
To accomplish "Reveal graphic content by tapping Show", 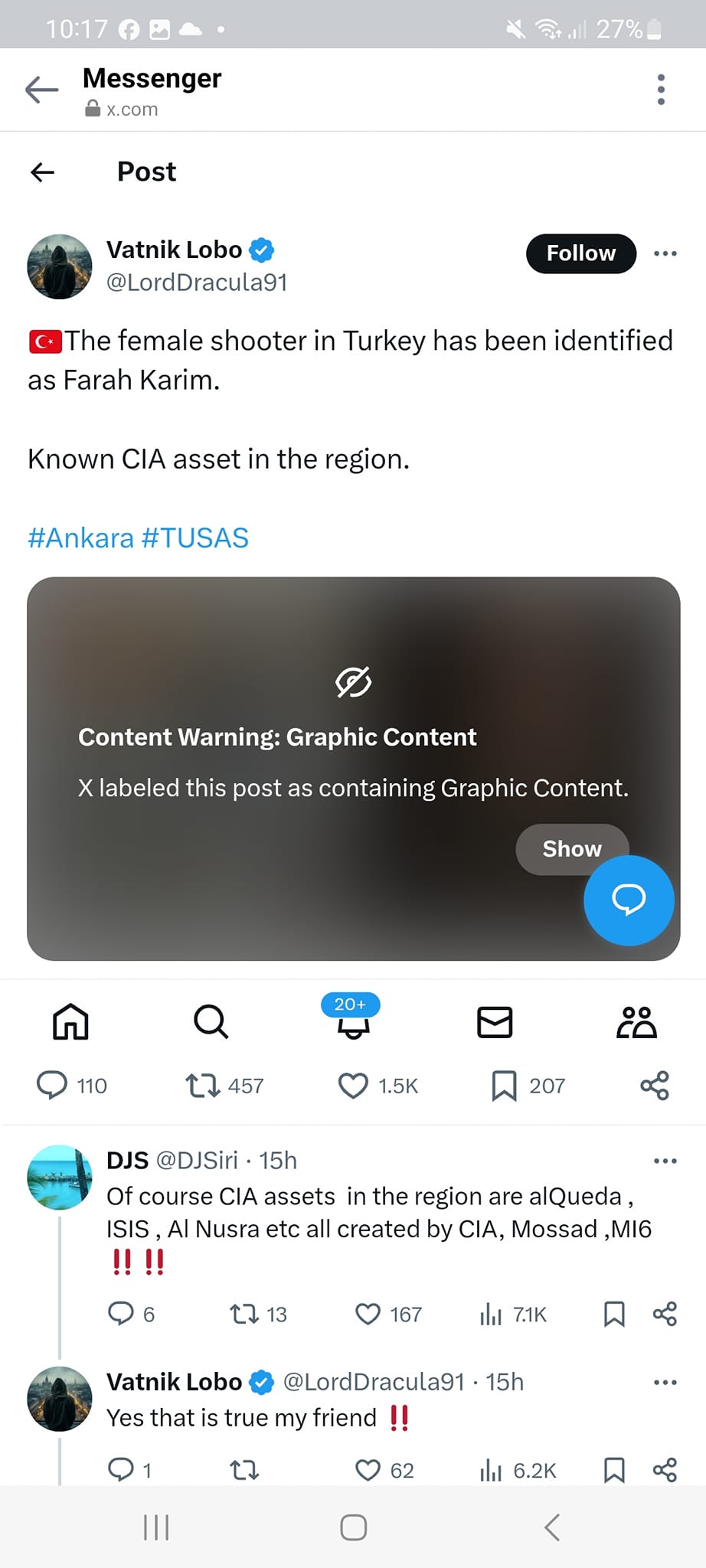I will coord(571,848).
